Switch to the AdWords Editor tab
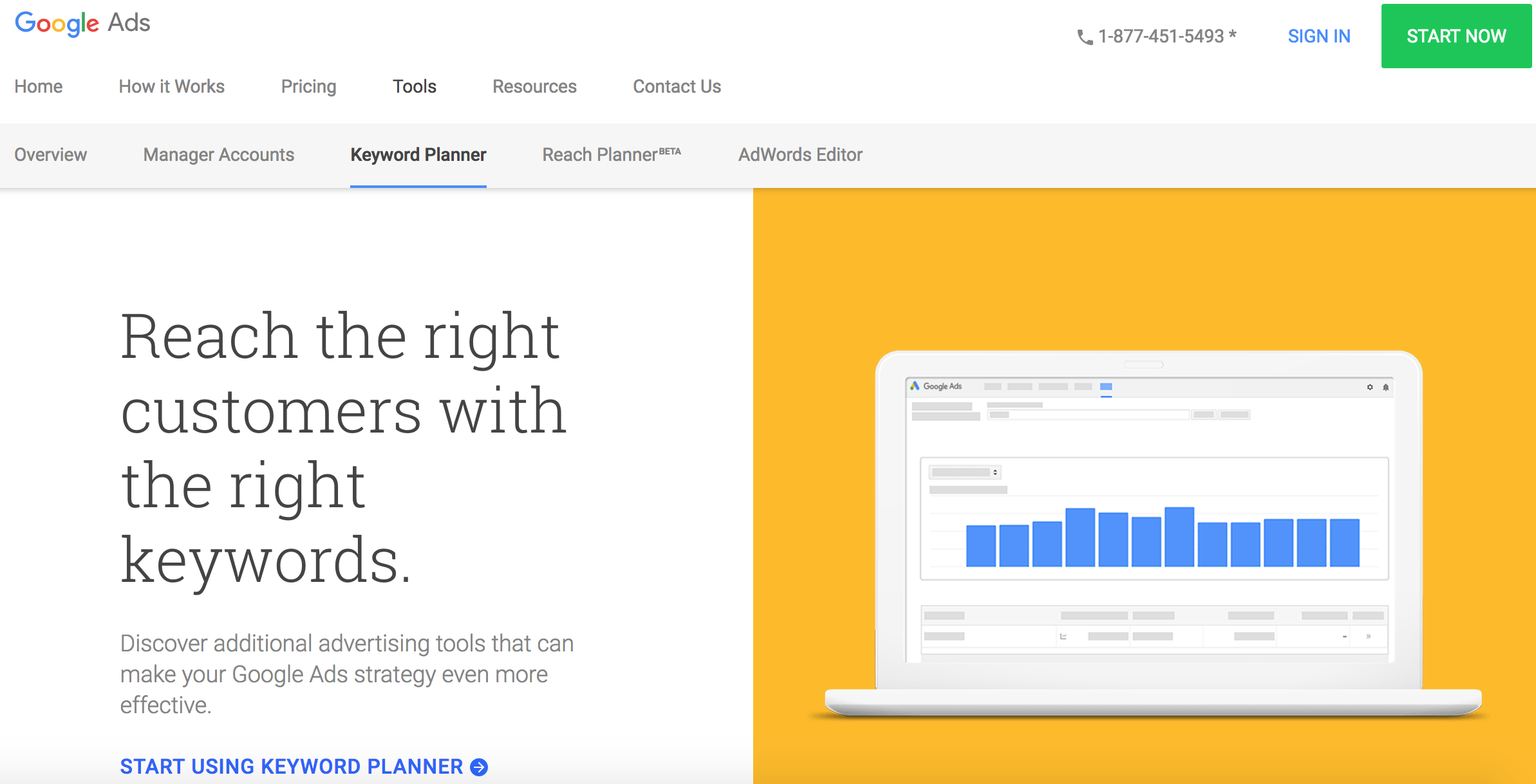1536x784 pixels. point(800,154)
